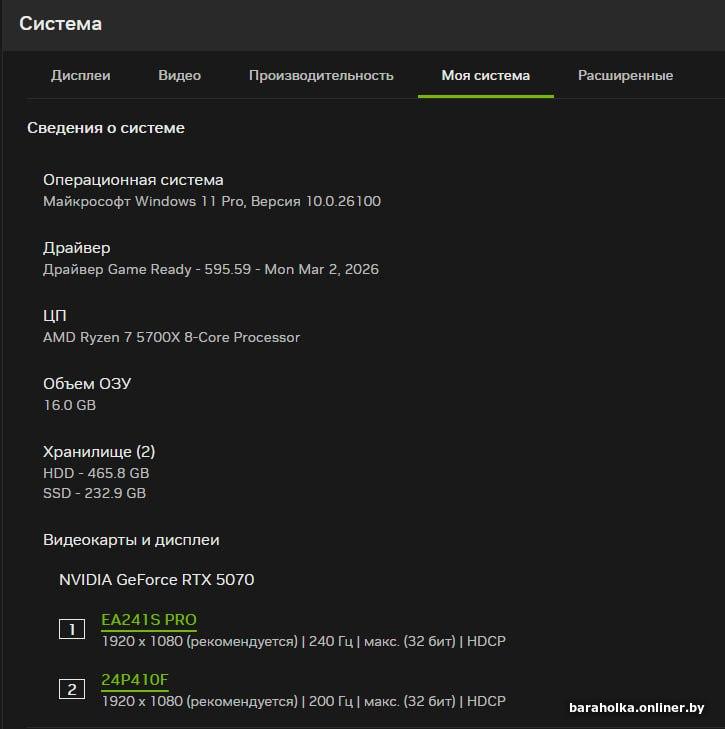Click the Система page title

pyautogui.click(x=60, y=24)
